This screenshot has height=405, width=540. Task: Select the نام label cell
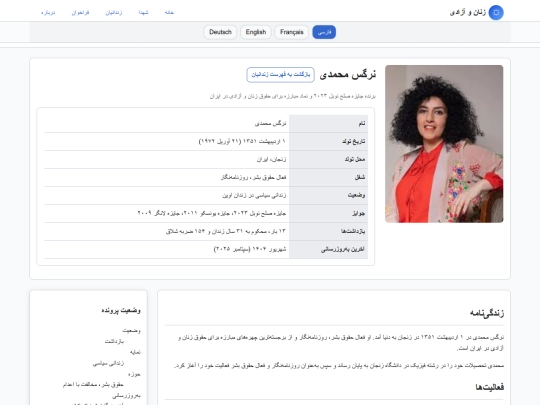328,123
